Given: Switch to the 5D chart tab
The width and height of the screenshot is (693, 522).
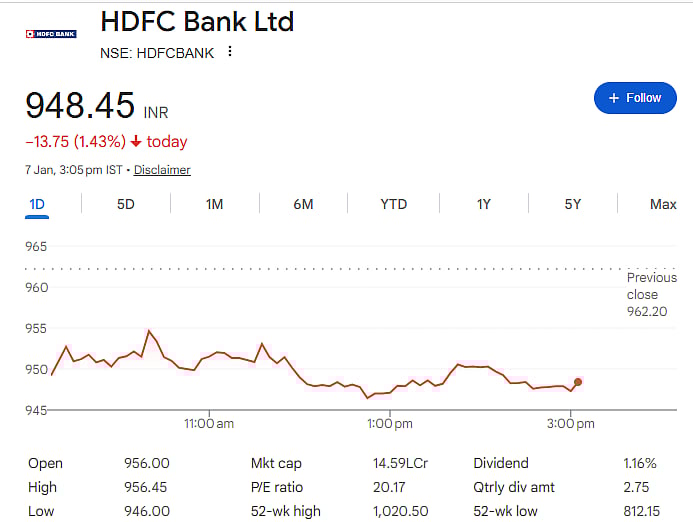Looking at the screenshot, I should (125, 204).
